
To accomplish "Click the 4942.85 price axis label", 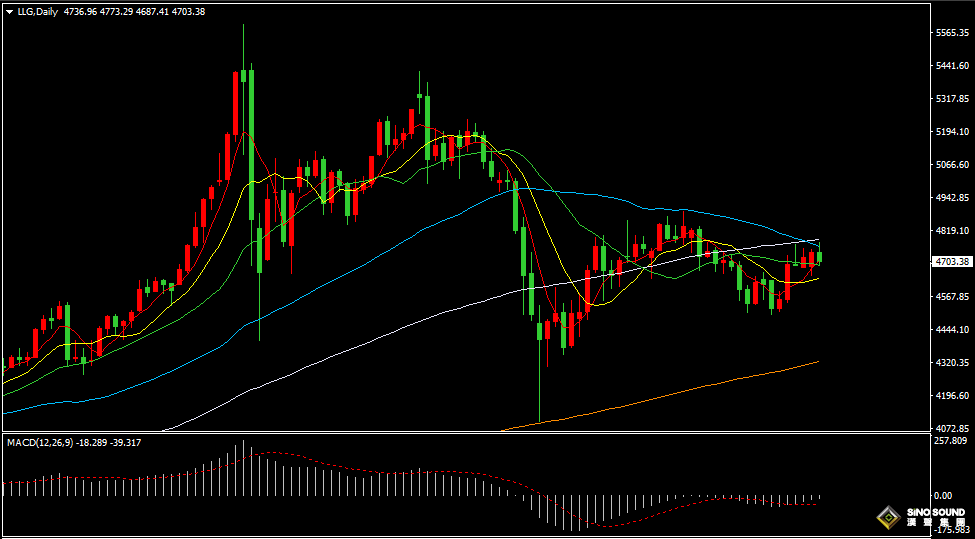I will coord(953,198).
